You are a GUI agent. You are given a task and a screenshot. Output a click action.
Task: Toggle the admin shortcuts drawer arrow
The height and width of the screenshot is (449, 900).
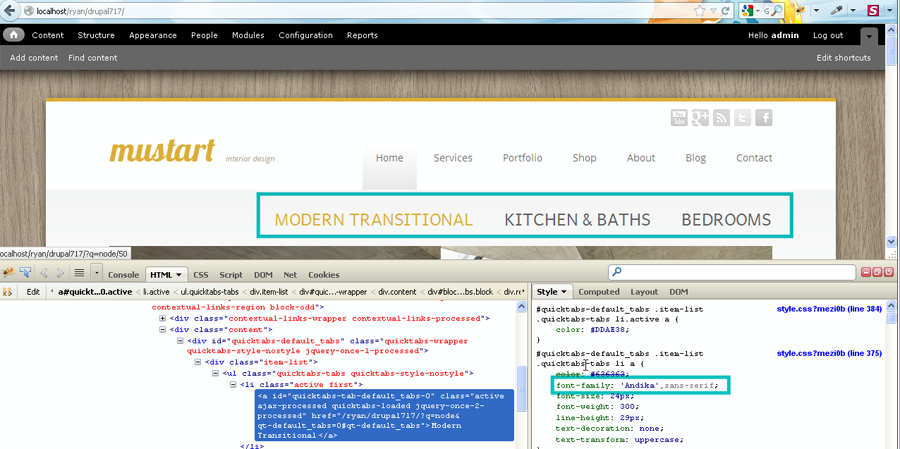coord(869,36)
